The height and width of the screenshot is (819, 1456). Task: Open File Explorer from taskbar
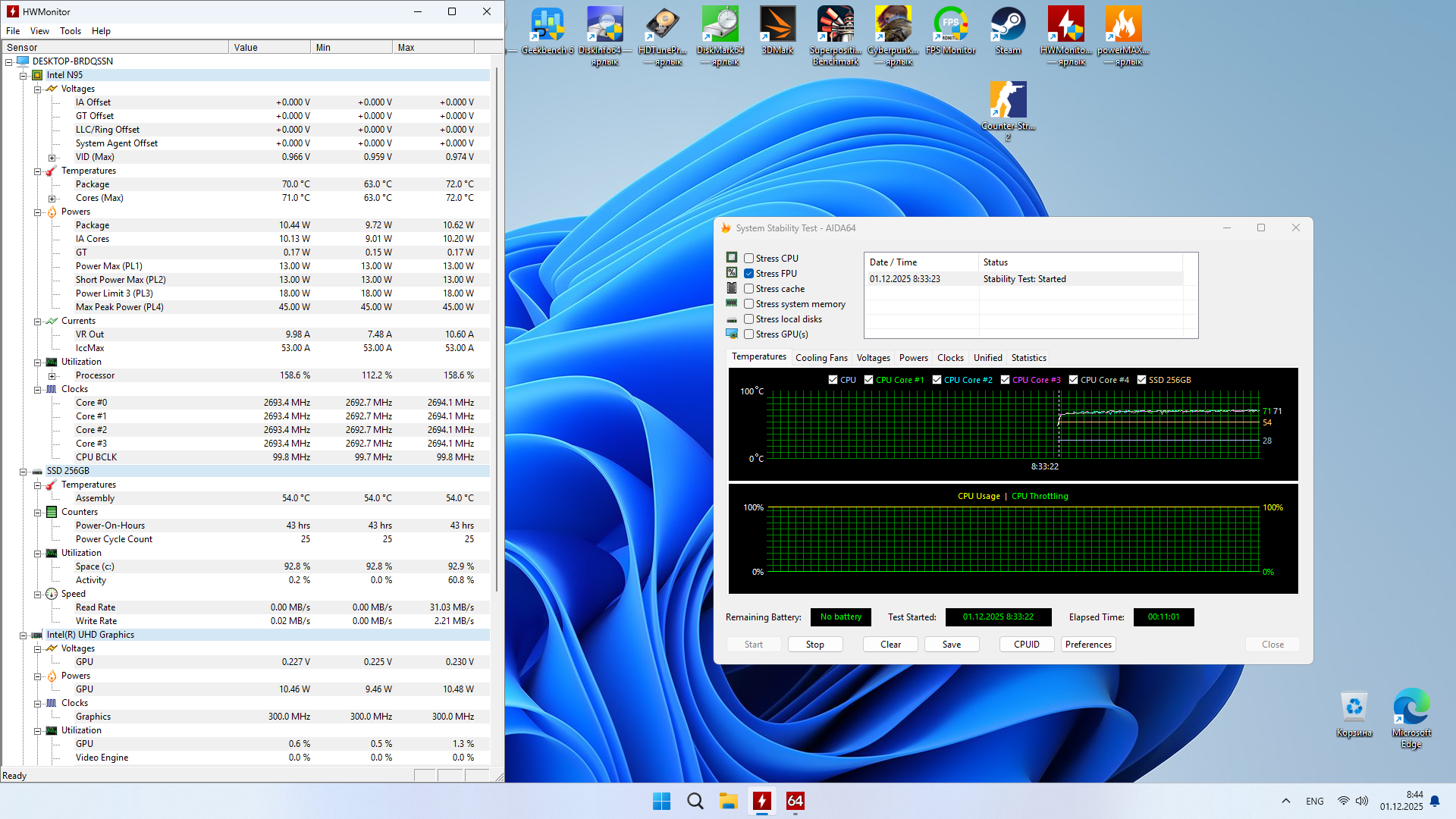(728, 801)
